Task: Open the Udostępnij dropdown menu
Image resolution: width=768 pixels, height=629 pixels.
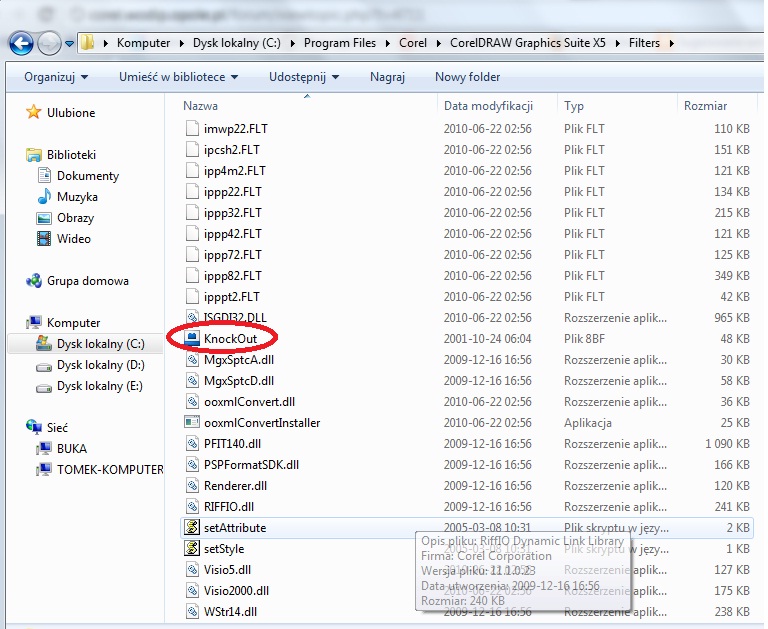Action: click(303, 77)
